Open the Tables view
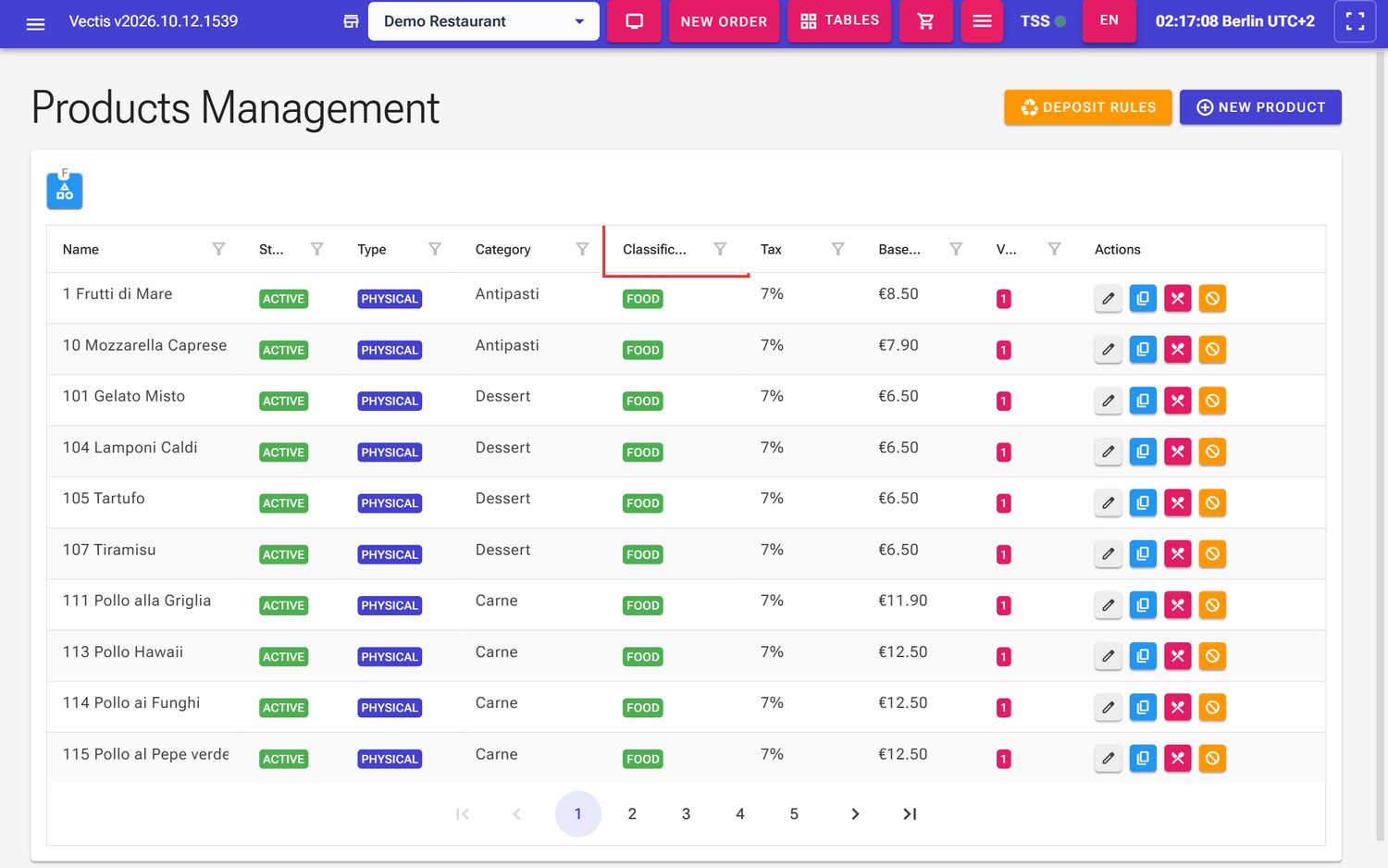 pos(839,21)
